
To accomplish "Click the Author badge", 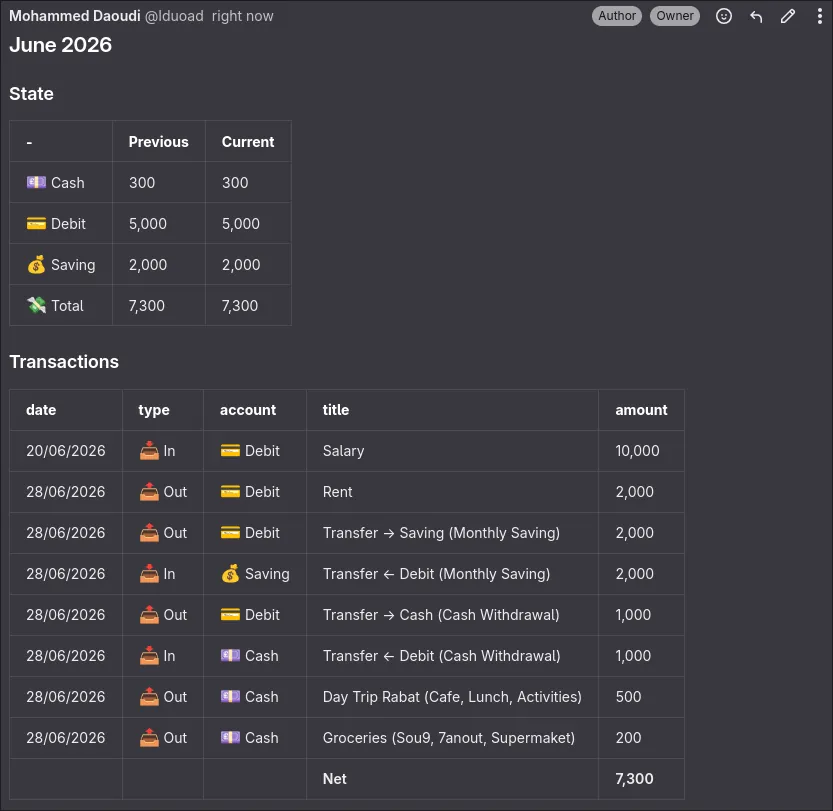I will pos(617,16).
